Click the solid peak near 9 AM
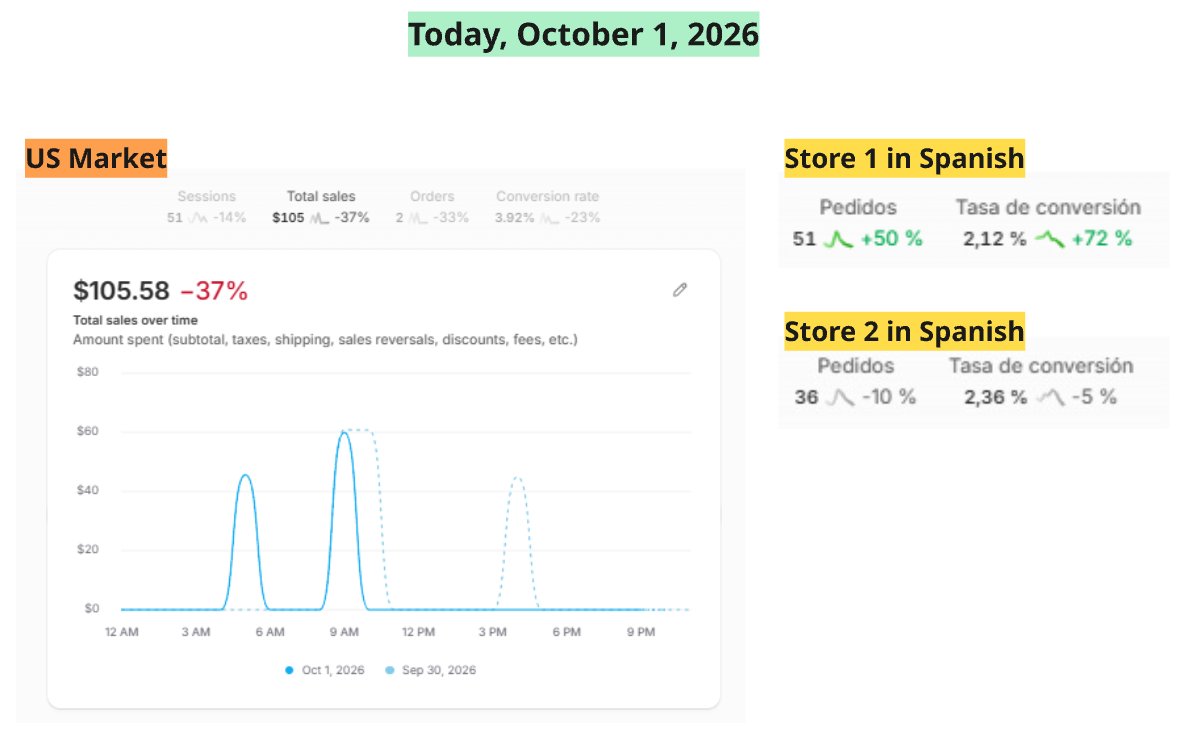 coord(344,433)
